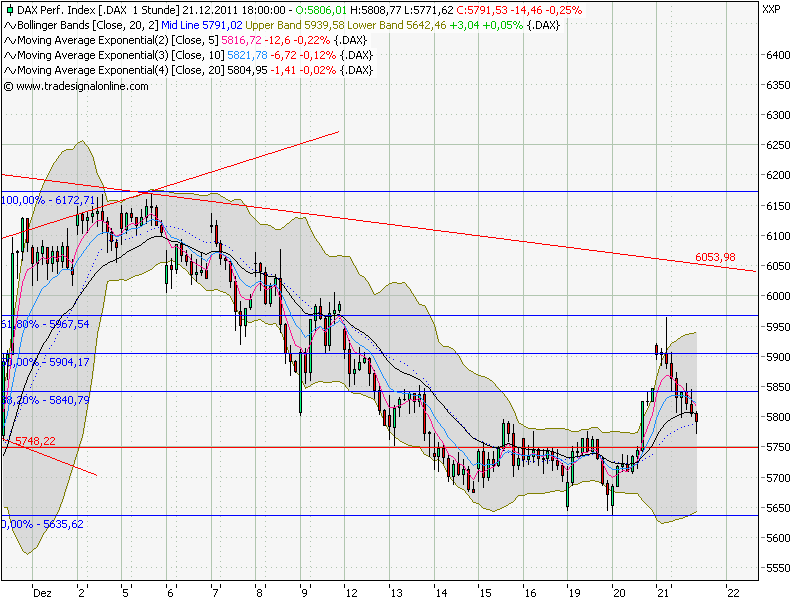Viewport: 800px width, 600px height.
Task: Click the Moving Average Exponential(4) curve icon
Action: (x=8, y=70)
